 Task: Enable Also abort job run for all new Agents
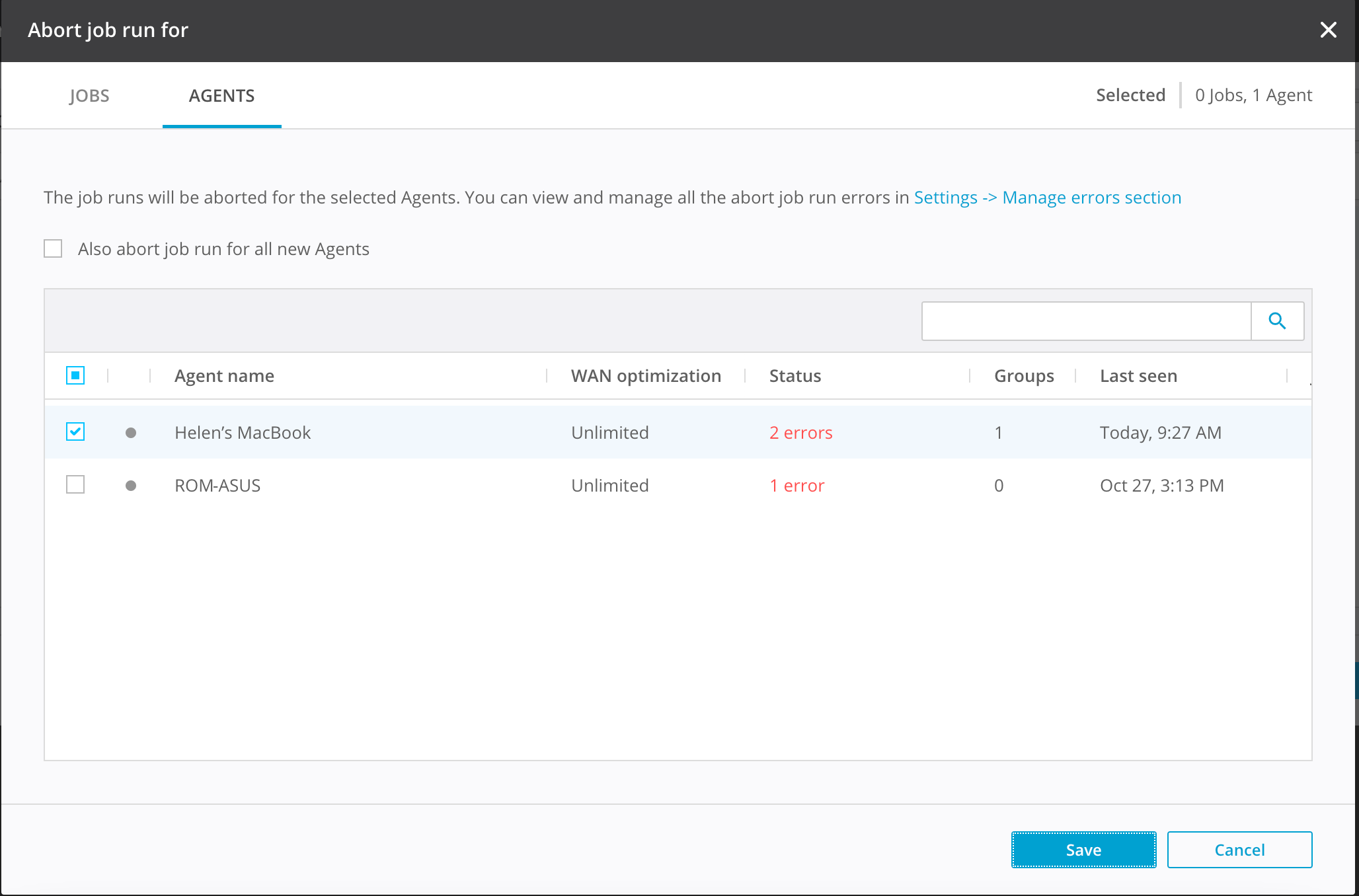point(53,249)
